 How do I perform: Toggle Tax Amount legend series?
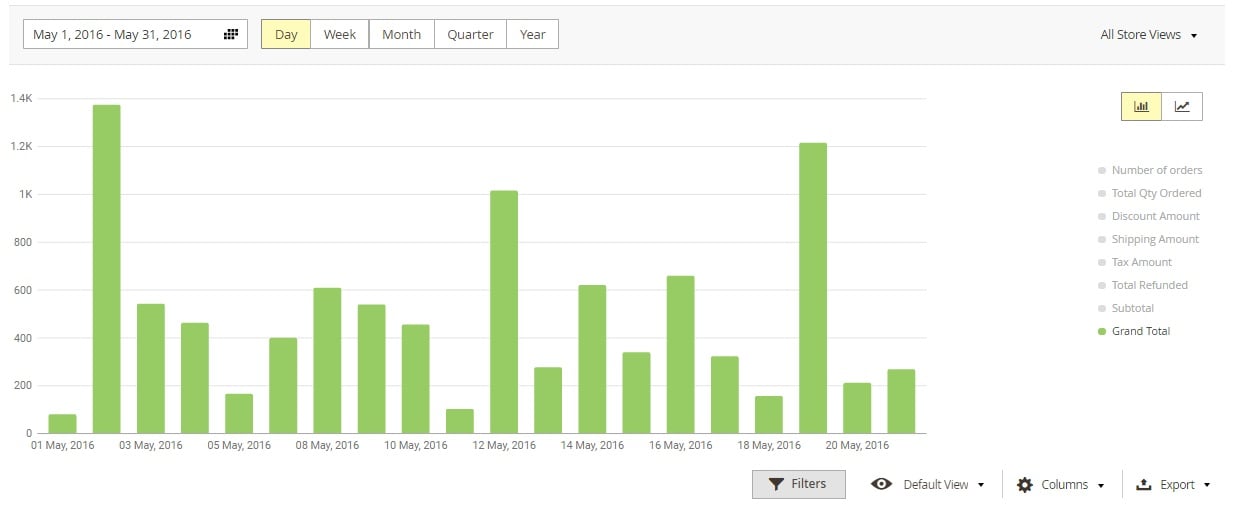click(1135, 262)
